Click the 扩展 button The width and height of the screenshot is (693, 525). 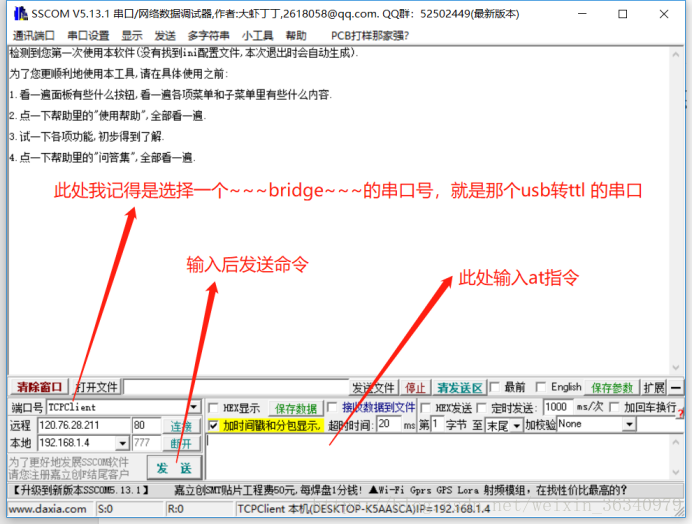tap(654, 388)
